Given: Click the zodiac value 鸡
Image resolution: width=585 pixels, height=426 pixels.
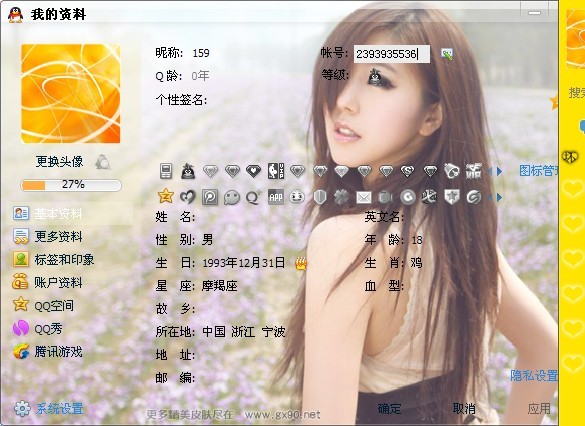Looking at the screenshot, I should [416, 263].
